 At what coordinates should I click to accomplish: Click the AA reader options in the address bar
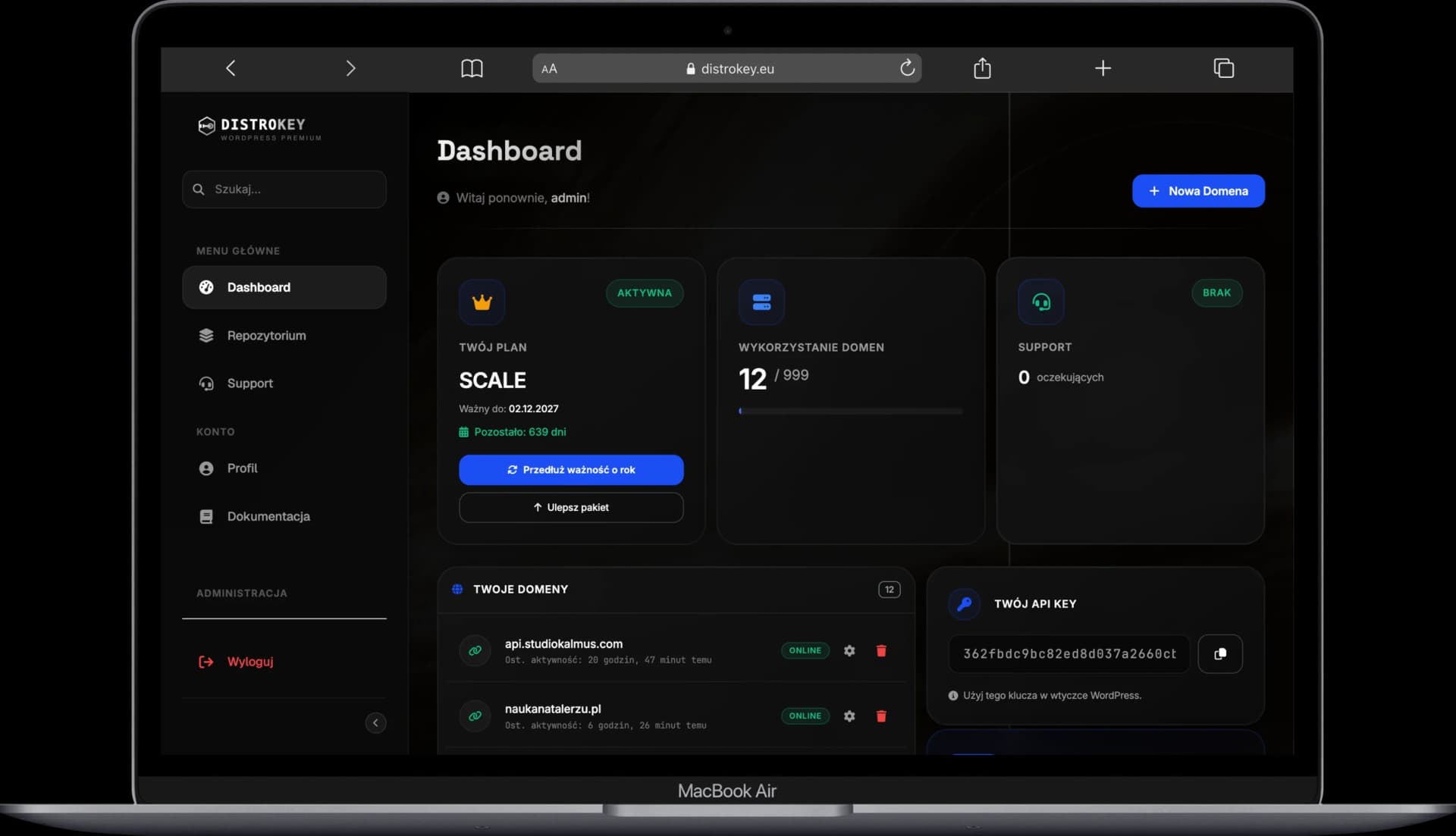coord(549,69)
